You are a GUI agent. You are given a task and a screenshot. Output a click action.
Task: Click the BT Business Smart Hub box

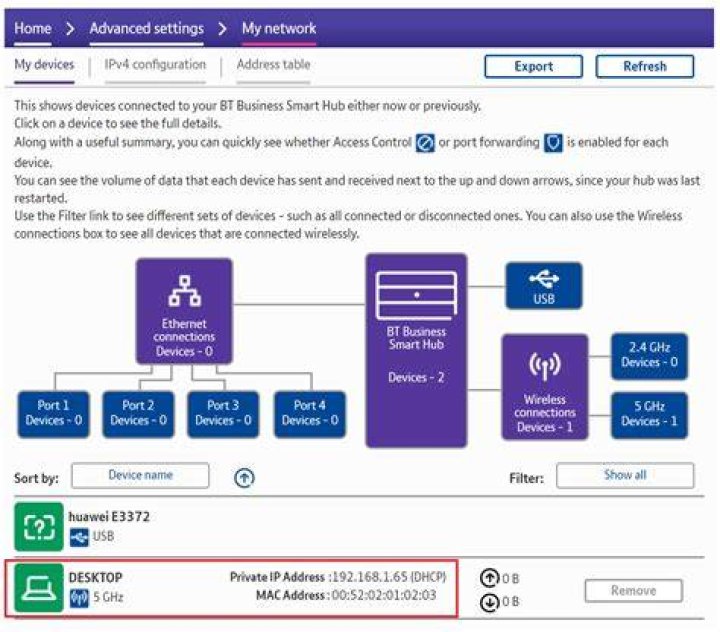[x=416, y=350]
